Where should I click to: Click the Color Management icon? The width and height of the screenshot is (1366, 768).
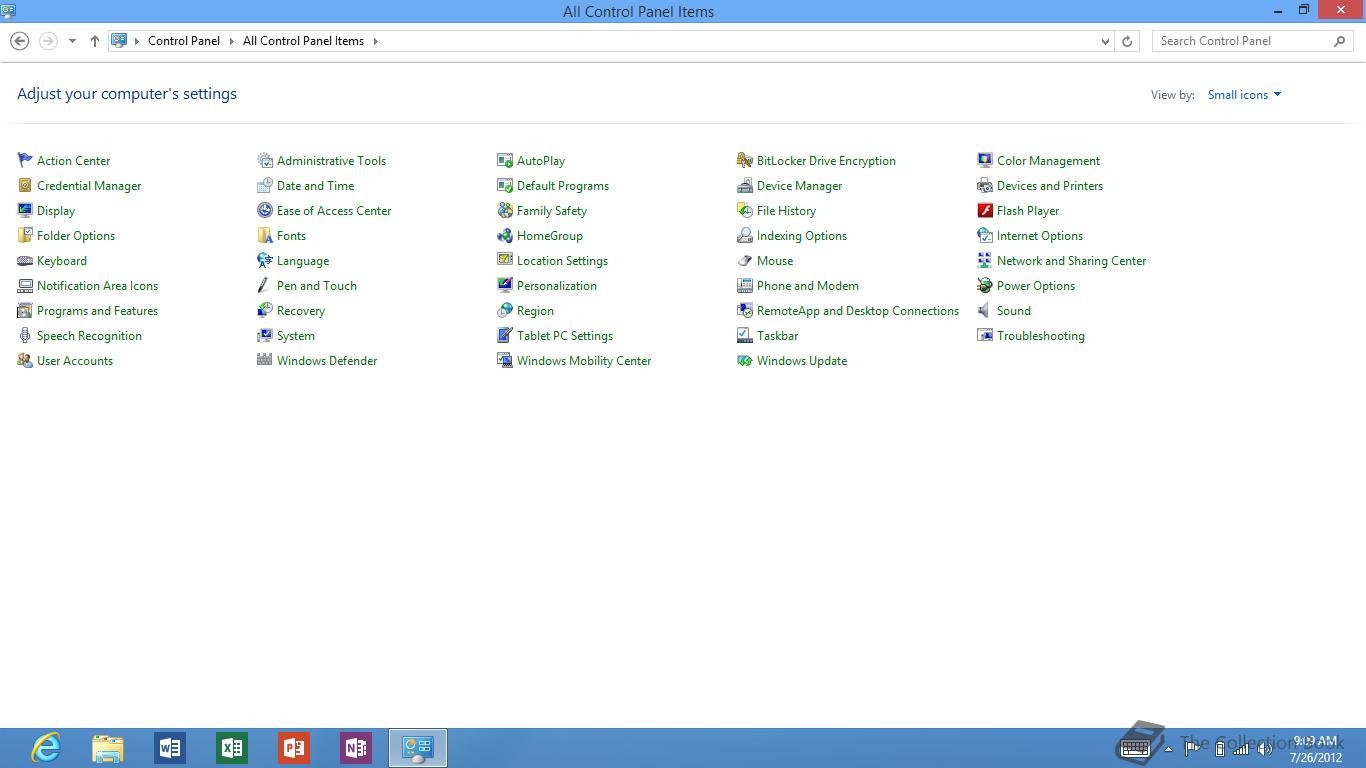pyautogui.click(x=985, y=160)
